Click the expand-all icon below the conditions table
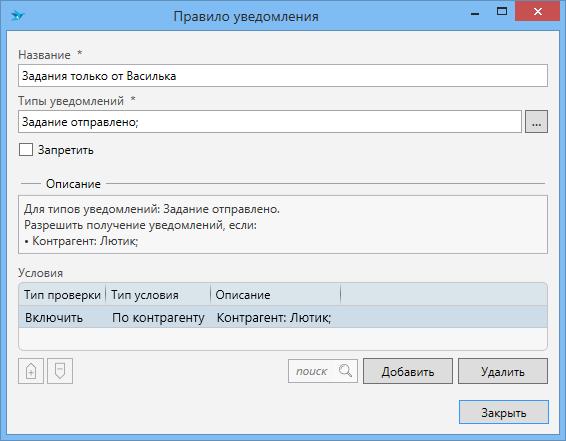This screenshot has width=566, height=441. (31, 371)
